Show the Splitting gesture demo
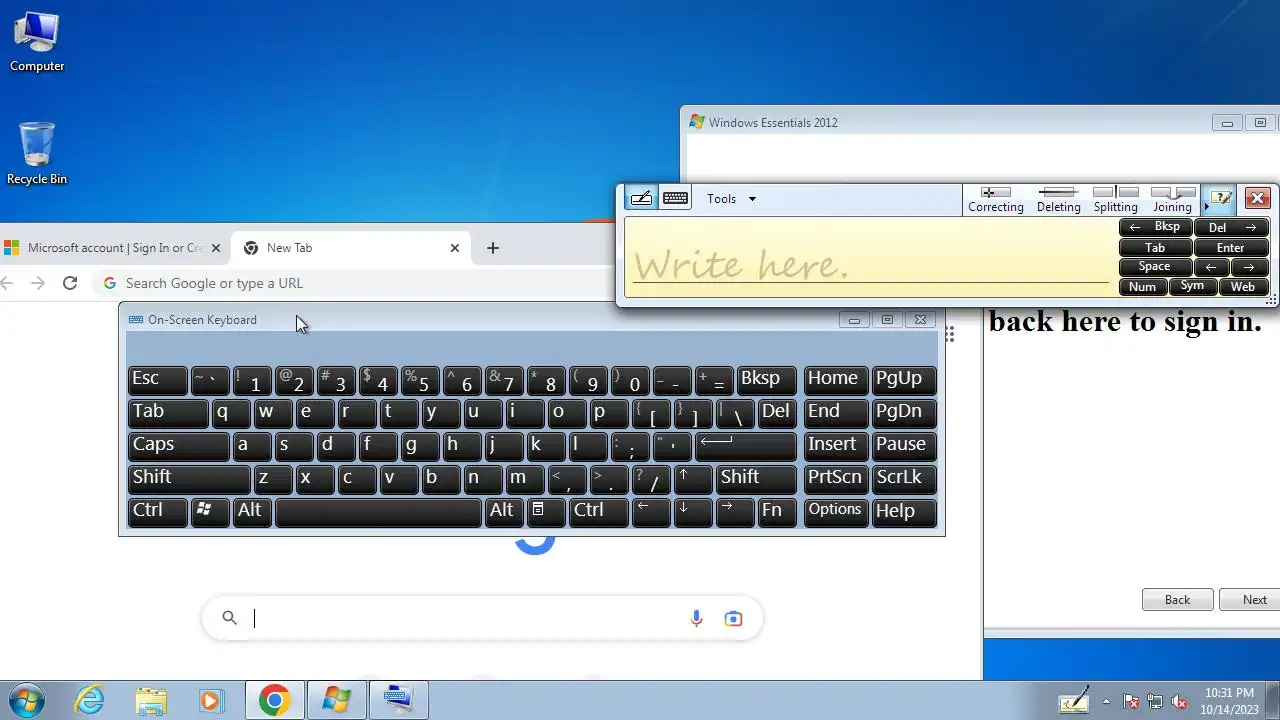Viewport: 1280px width, 720px height. pos(1115,199)
